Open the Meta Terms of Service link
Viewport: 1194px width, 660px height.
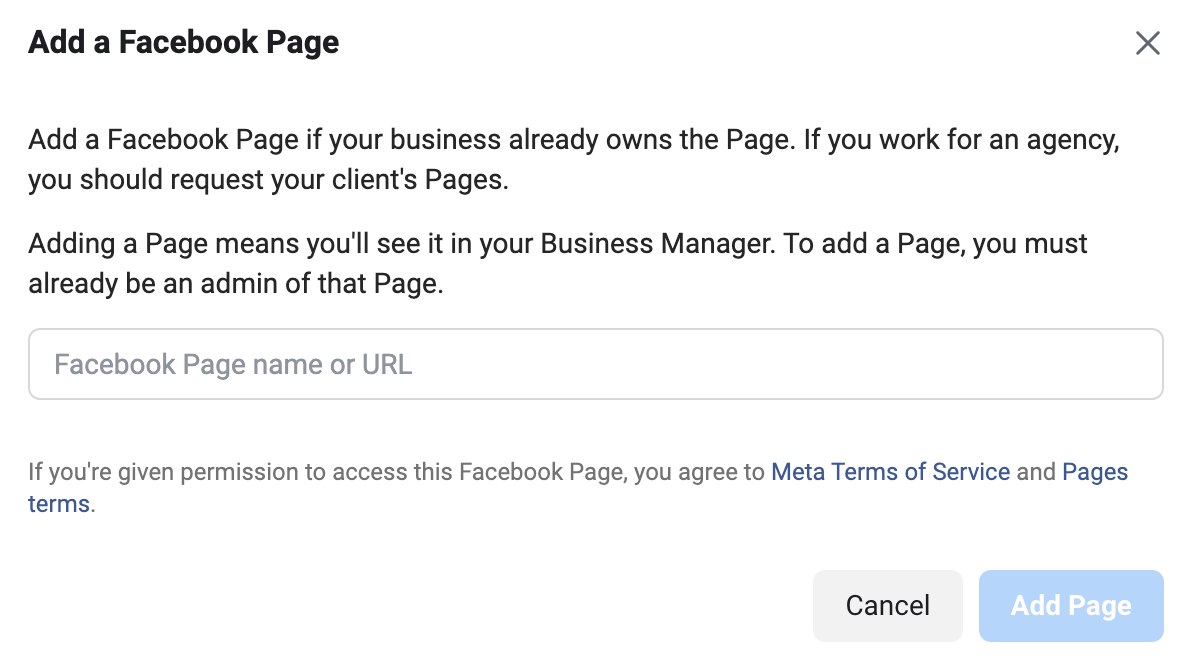pos(890,472)
